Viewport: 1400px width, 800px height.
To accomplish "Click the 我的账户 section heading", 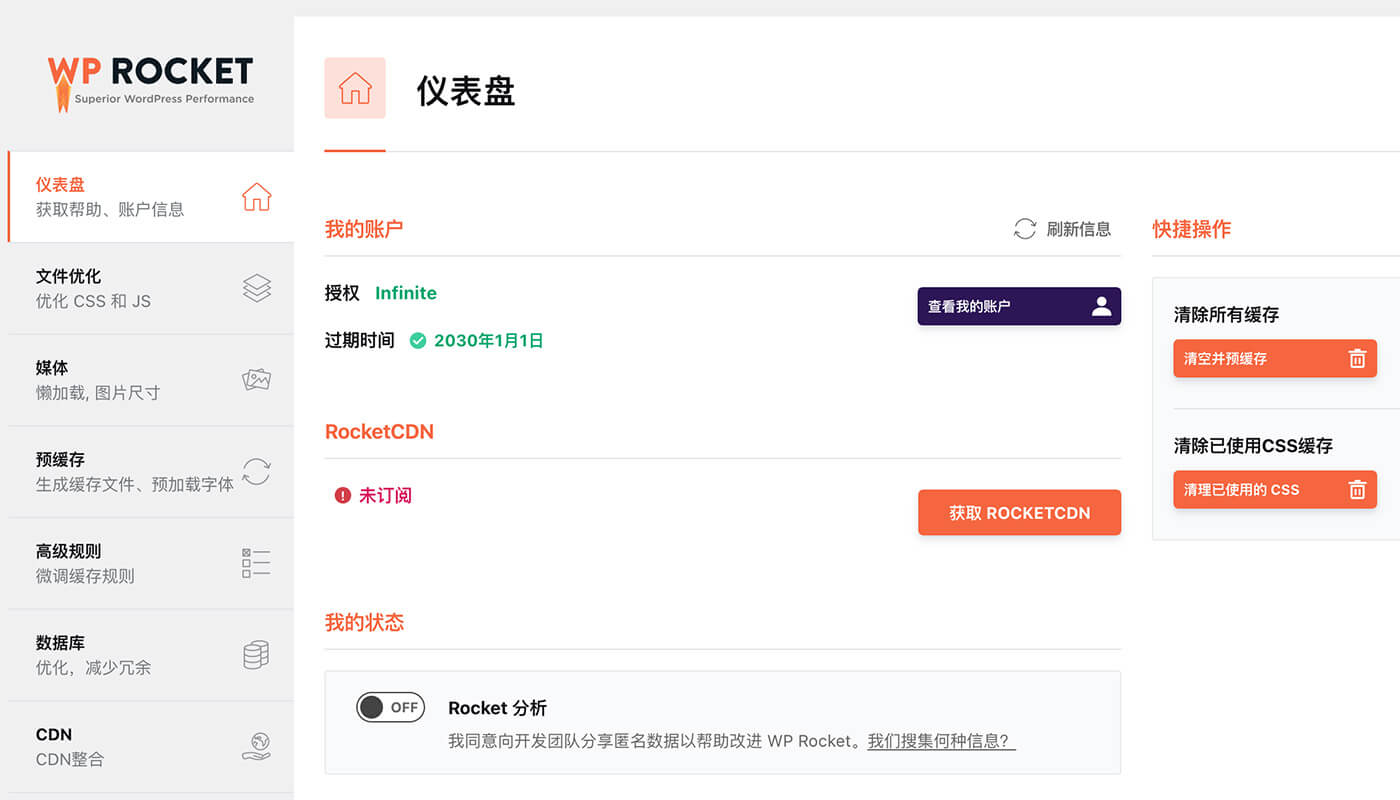I will pos(364,229).
